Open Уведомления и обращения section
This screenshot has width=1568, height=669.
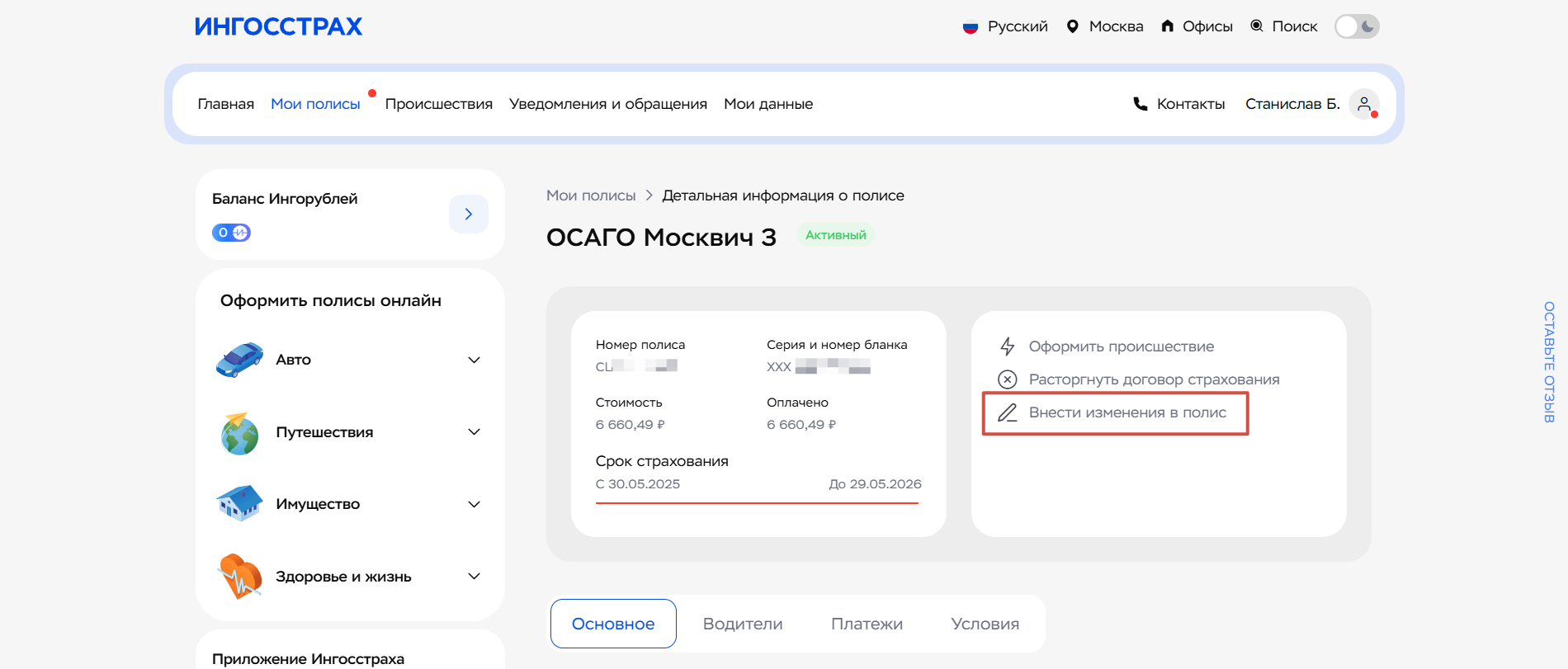(x=608, y=104)
